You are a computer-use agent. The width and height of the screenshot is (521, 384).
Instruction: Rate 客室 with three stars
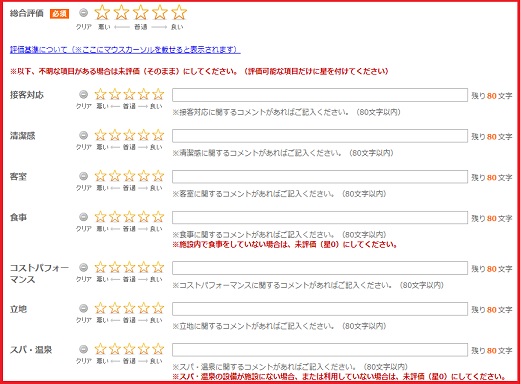click(x=129, y=176)
